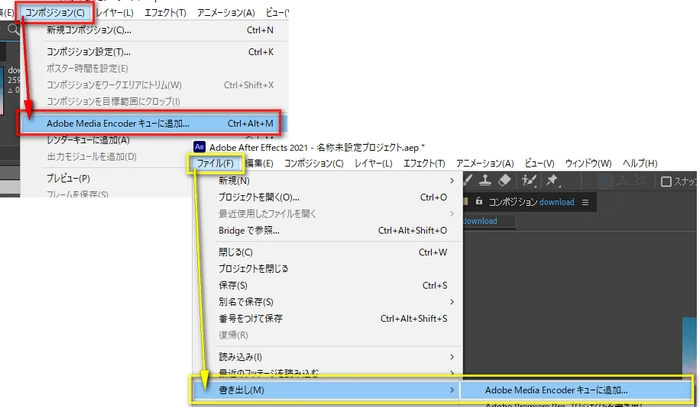Click コンポジション設定(T)... menu item
This screenshot has height=407, width=700.
[89, 50]
